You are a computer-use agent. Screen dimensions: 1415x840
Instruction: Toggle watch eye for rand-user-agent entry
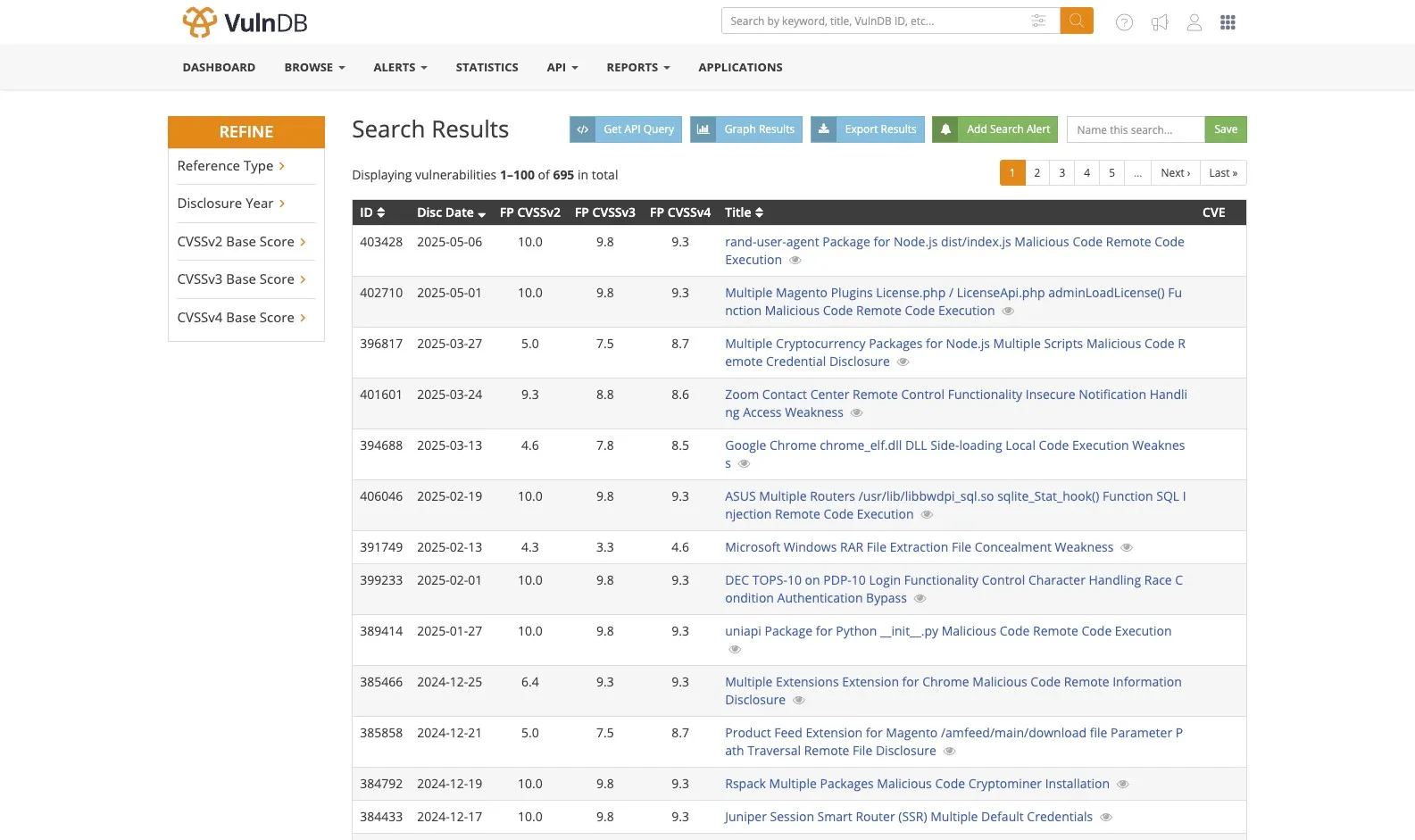coord(795,260)
